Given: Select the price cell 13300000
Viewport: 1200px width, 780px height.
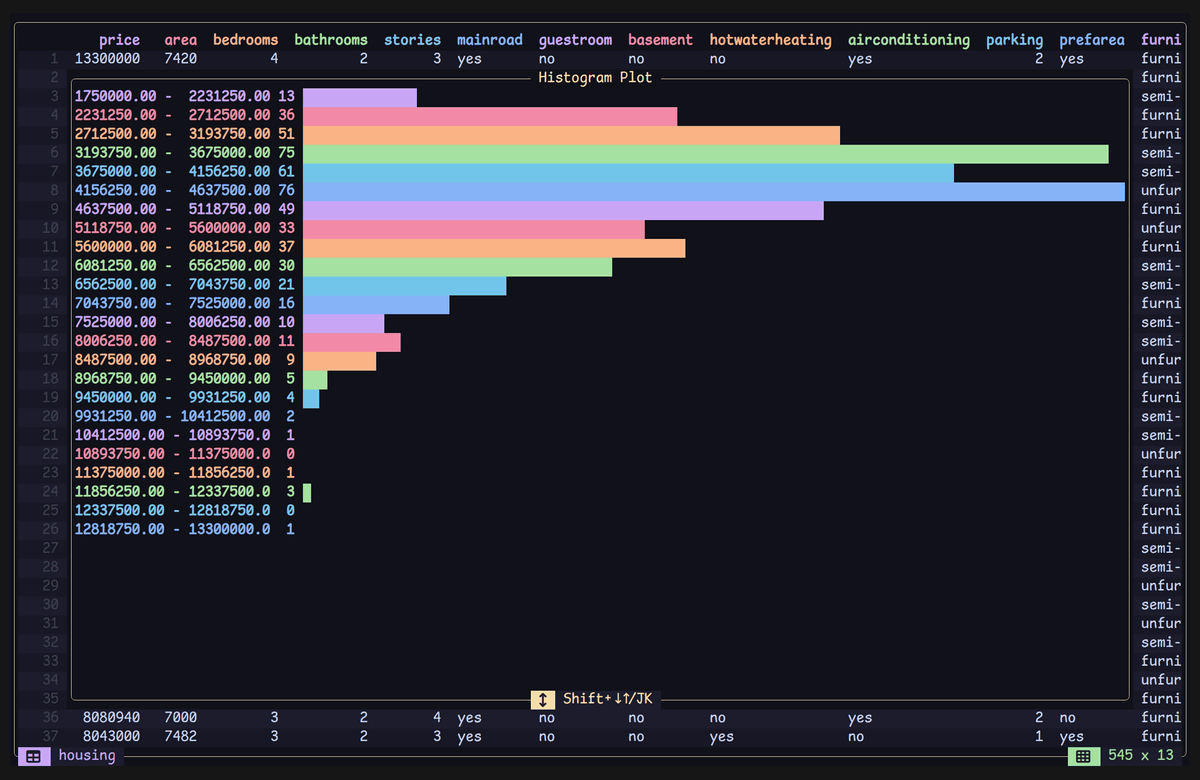Looking at the screenshot, I should click(x=108, y=59).
